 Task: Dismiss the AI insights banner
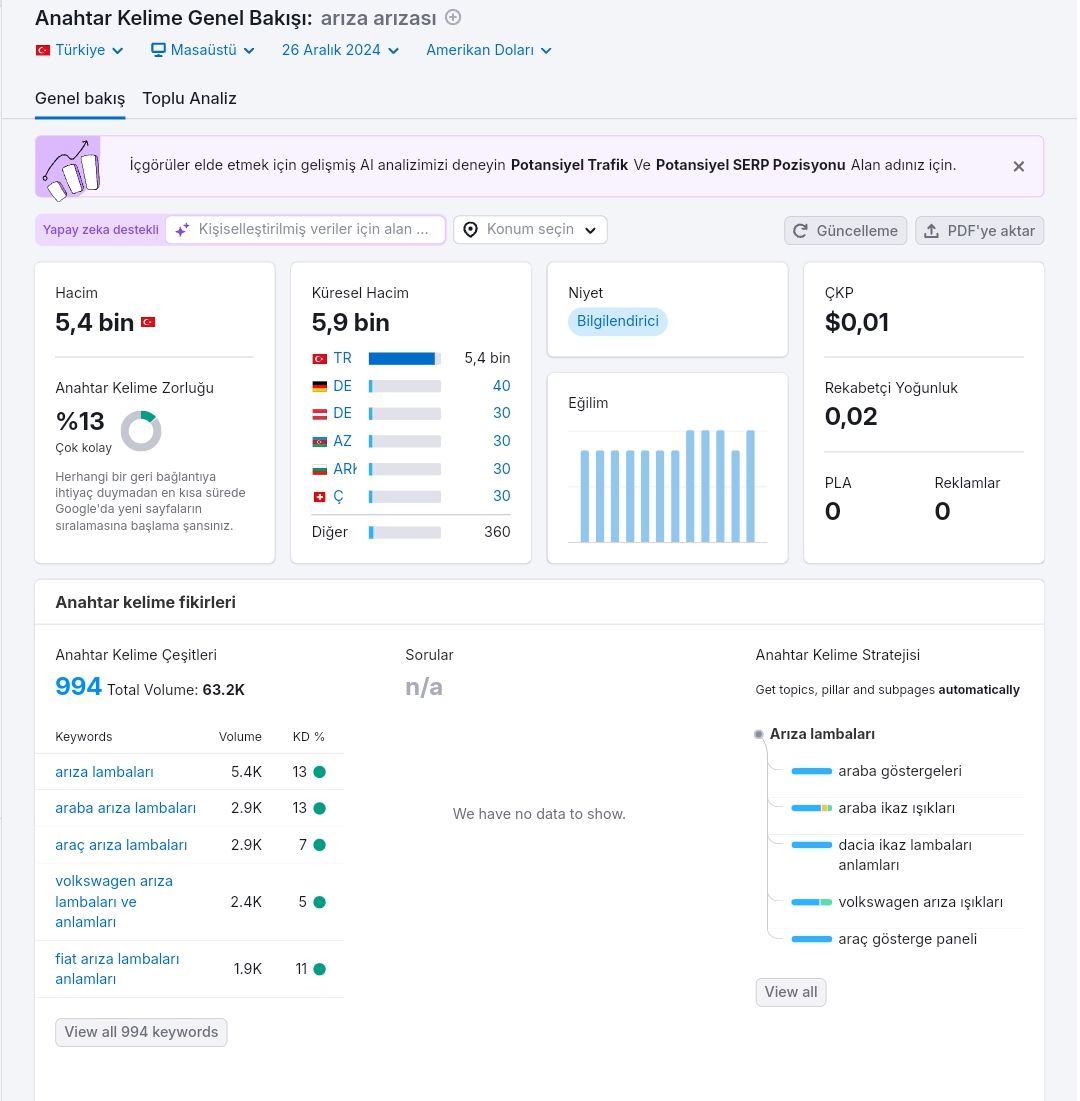click(1018, 166)
